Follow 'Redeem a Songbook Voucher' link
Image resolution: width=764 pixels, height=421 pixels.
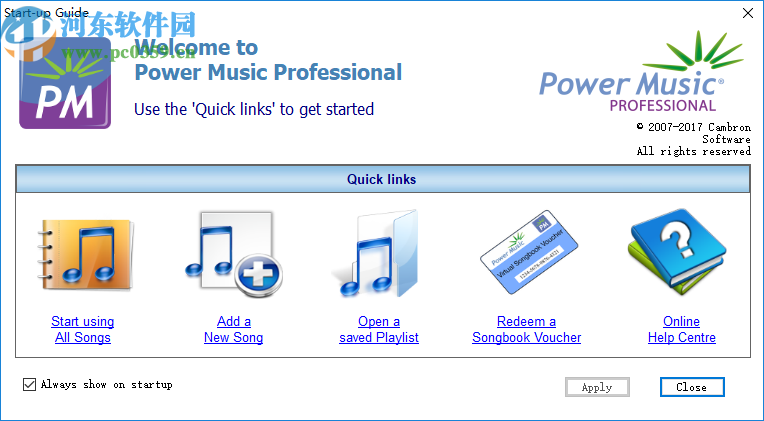tap(526, 329)
